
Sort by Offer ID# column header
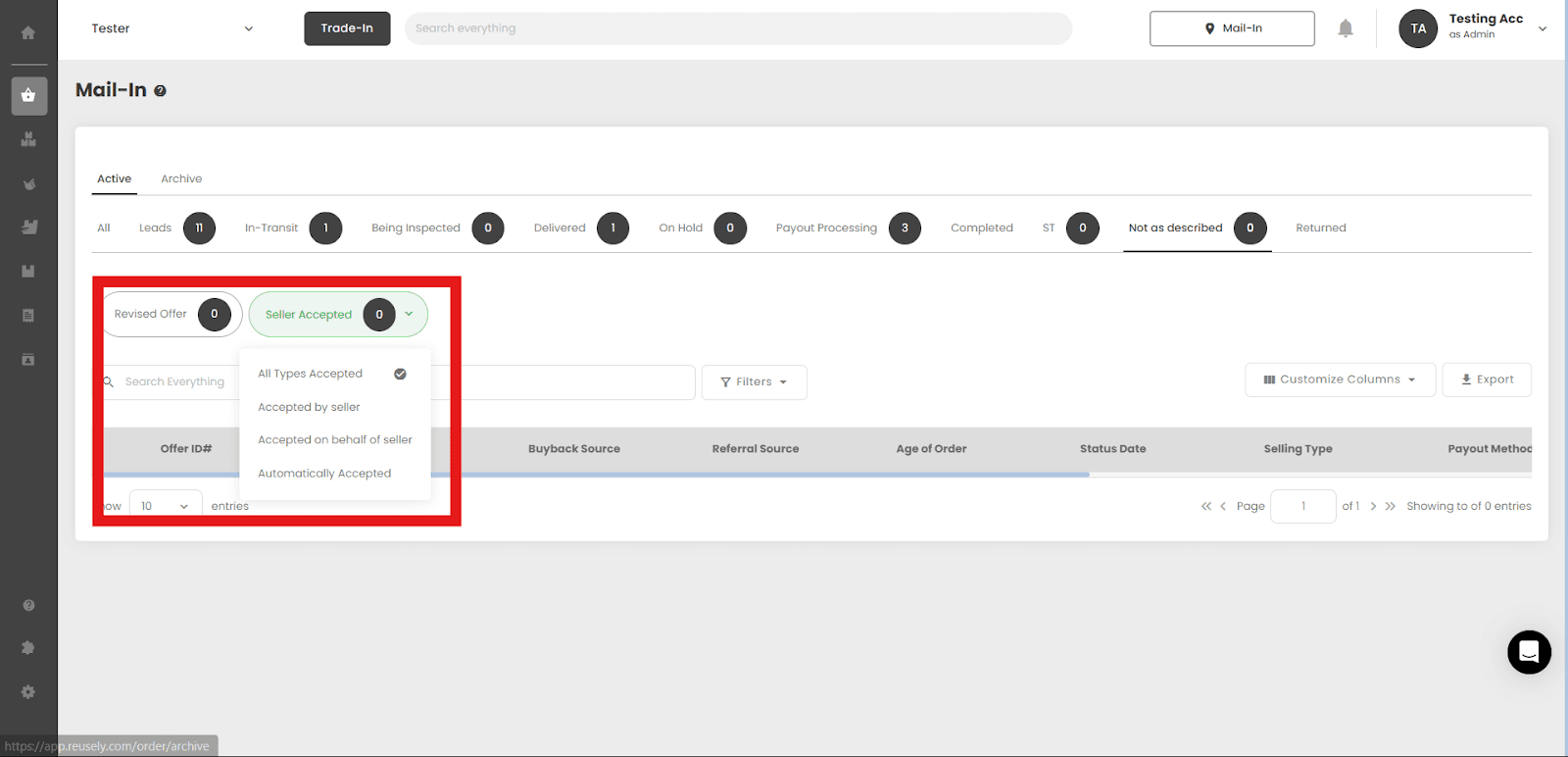[186, 449]
